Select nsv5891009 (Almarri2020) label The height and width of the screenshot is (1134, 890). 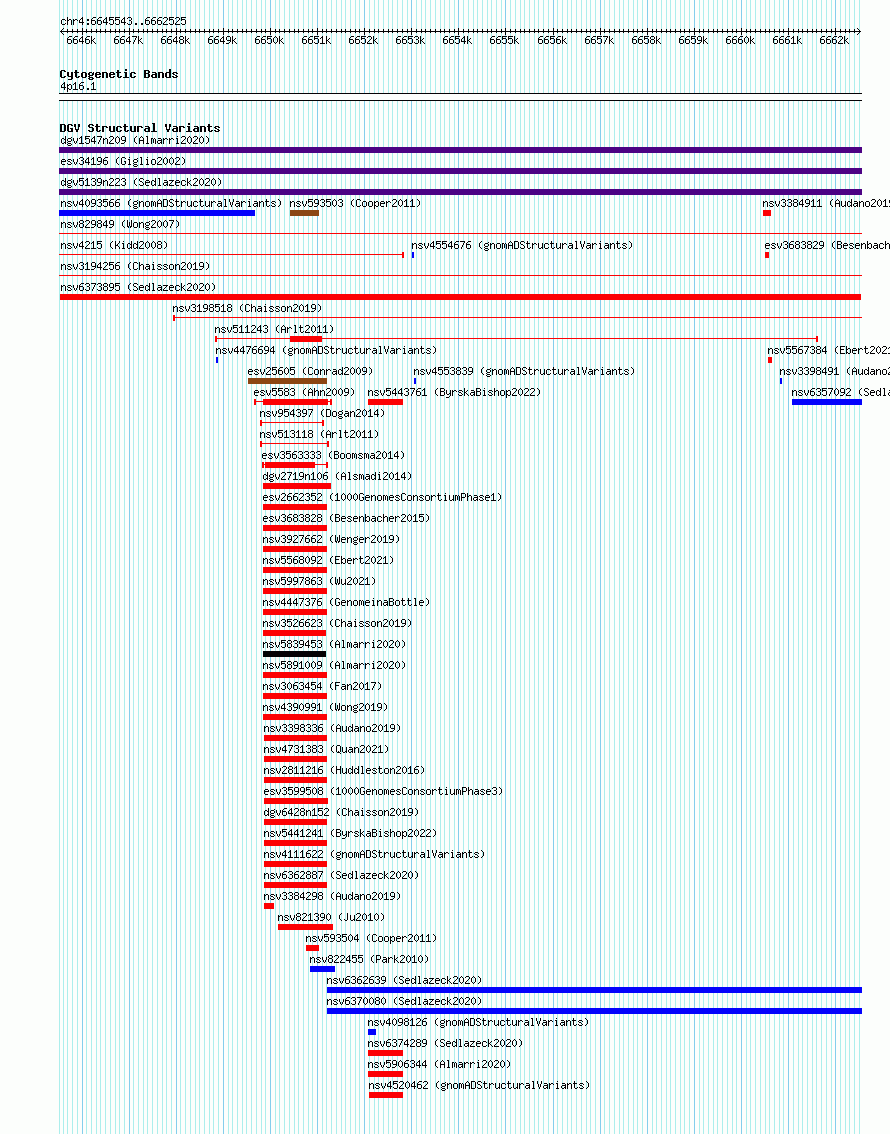[334, 665]
